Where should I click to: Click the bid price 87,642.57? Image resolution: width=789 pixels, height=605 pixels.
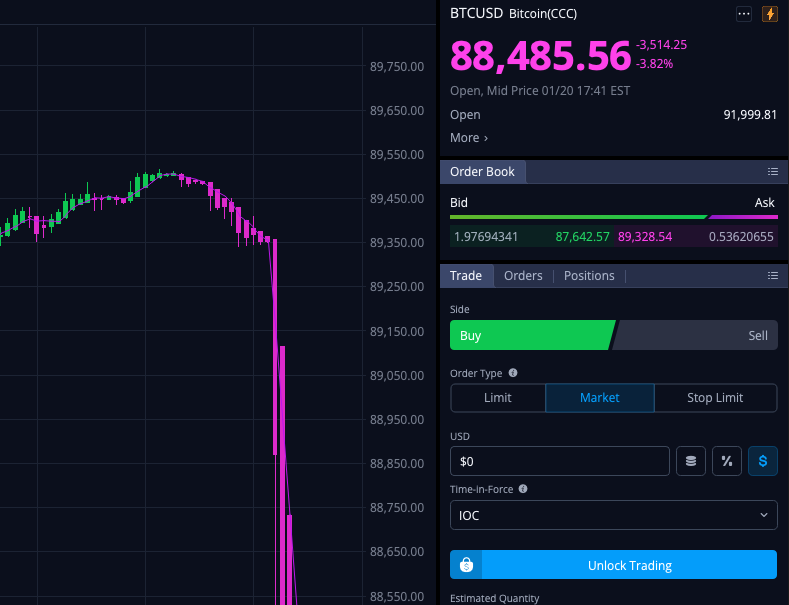582,237
